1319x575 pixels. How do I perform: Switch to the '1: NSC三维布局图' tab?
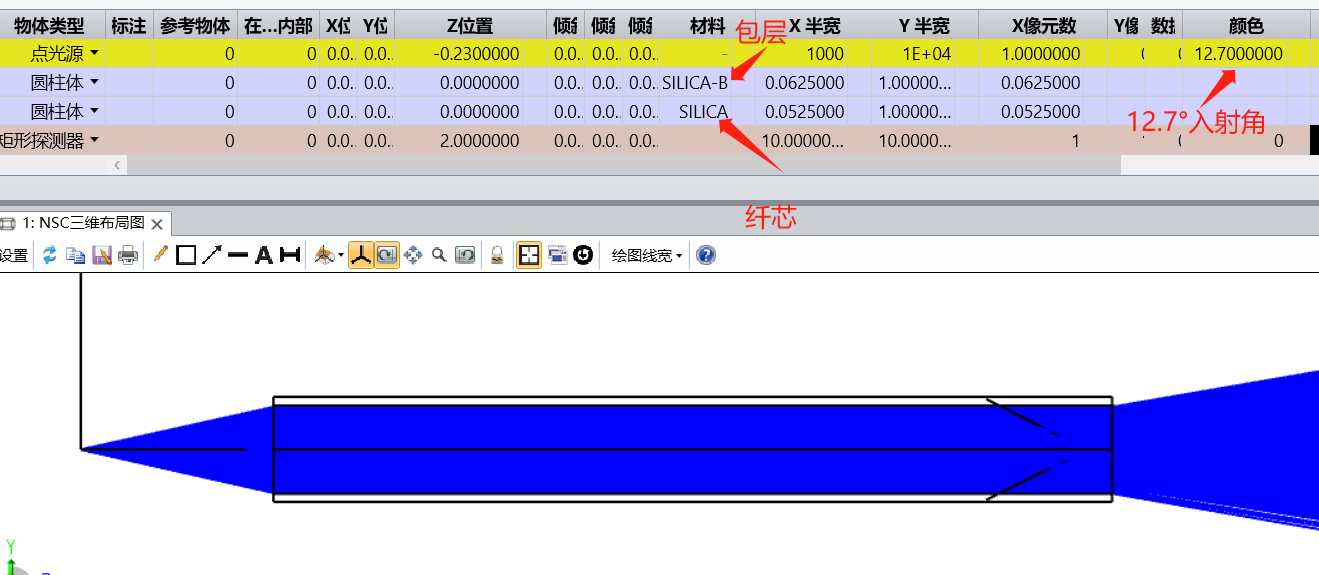pos(84,222)
